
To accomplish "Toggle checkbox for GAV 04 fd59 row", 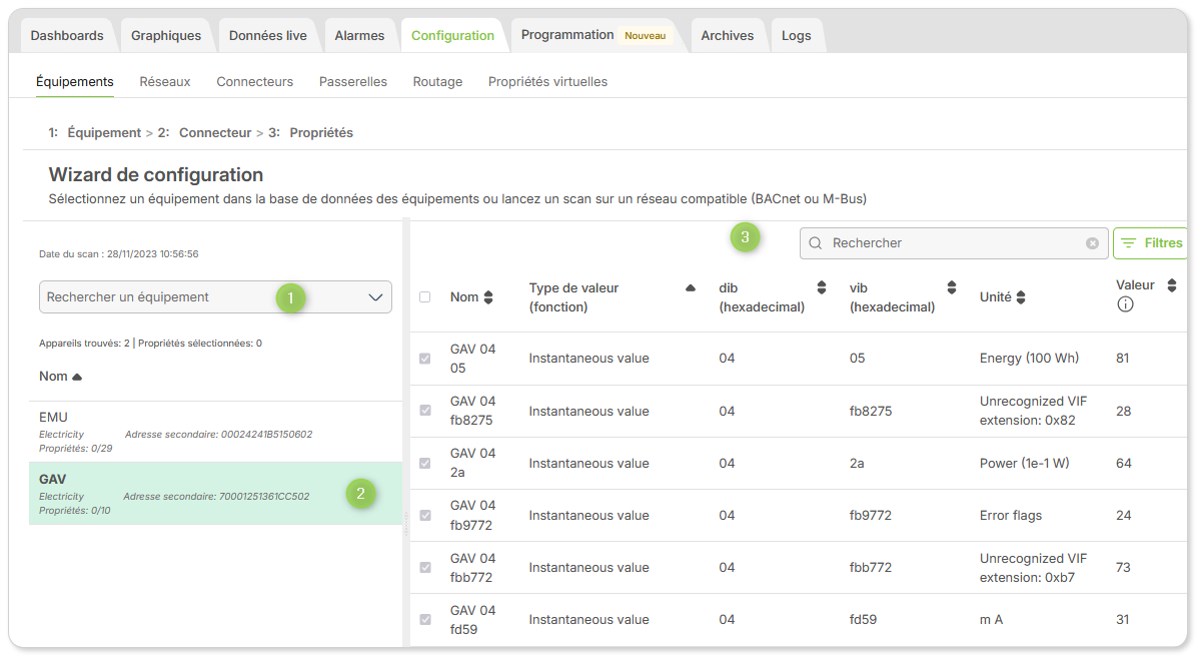I will [x=425, y=619].
